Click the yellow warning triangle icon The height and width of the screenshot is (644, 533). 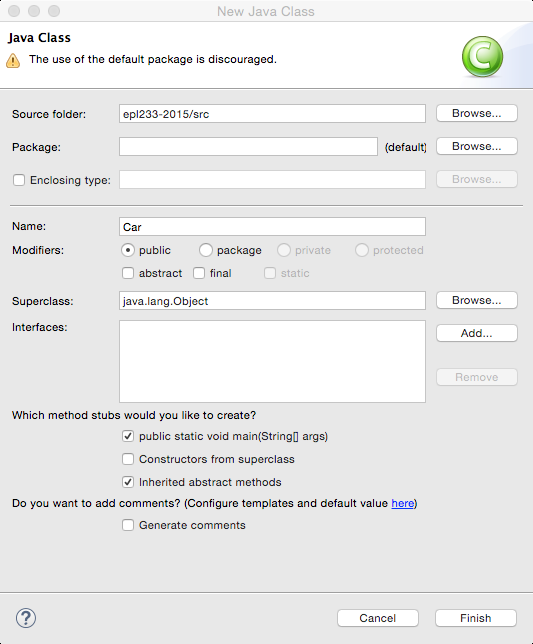[13, 60]
